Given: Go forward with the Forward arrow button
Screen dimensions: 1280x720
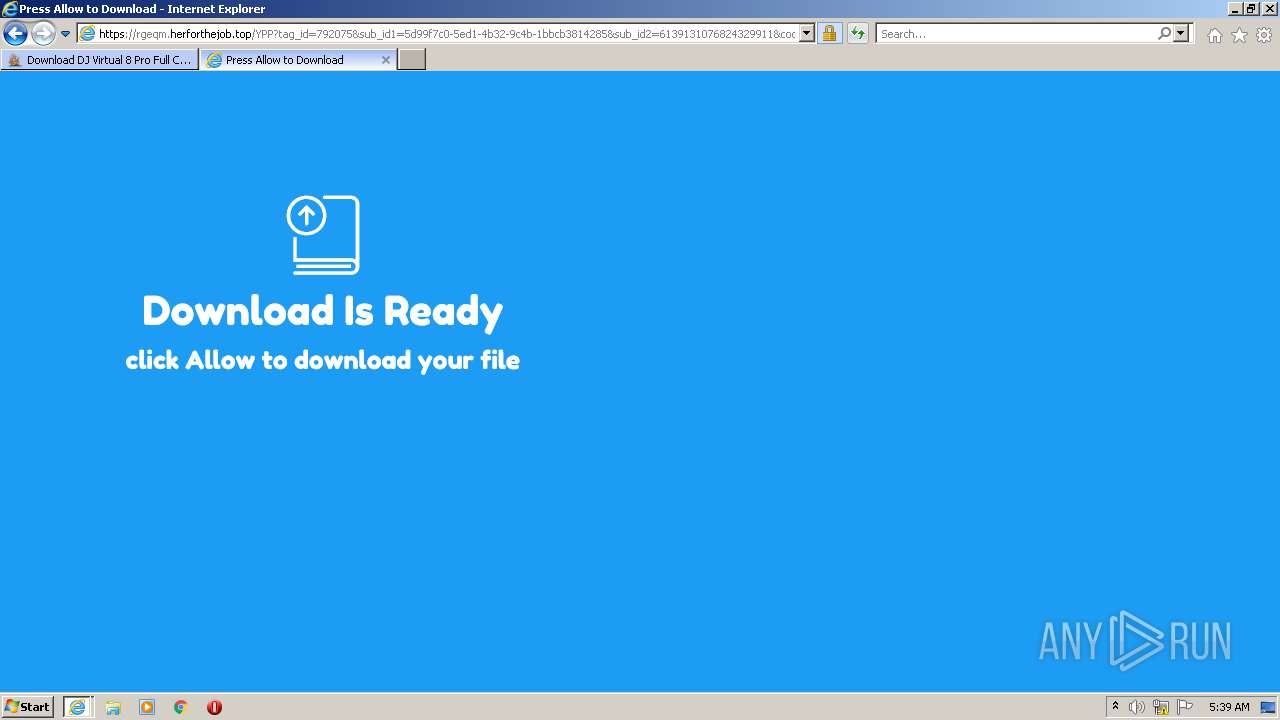Looking at the screenshot, I should (43, 34).
